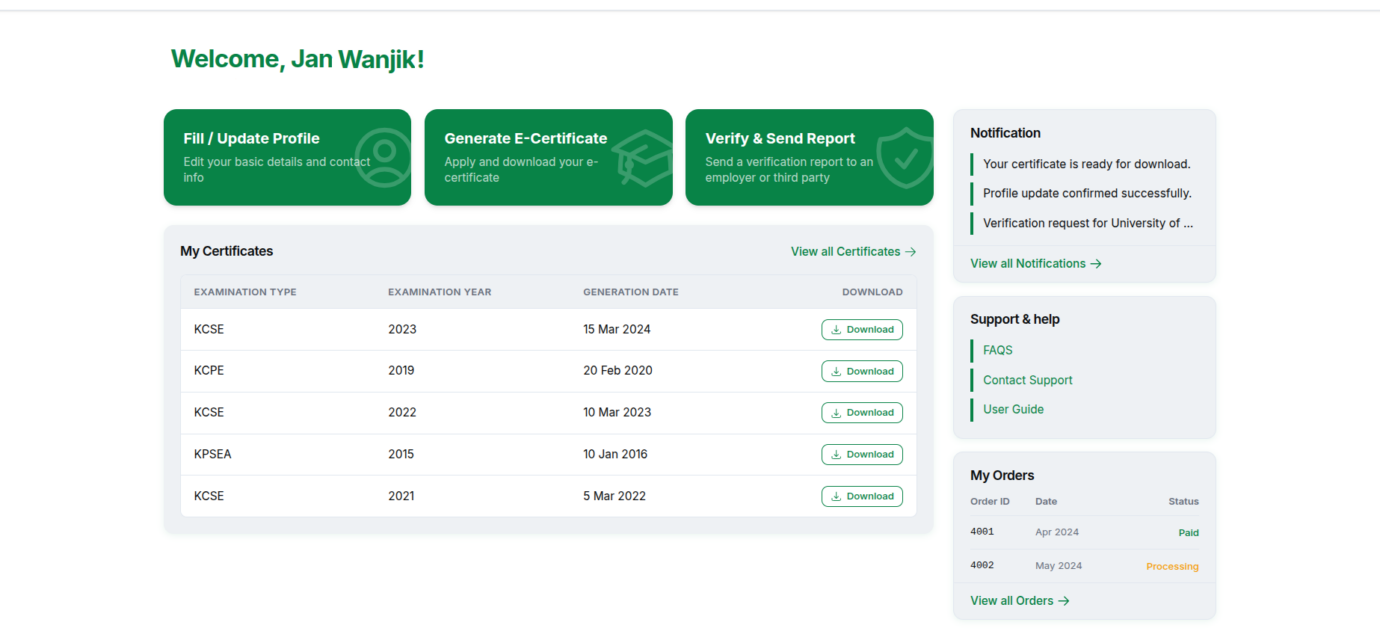Click the Download column header
This screenshot has height=640, width=1380.
coord(872,292)
